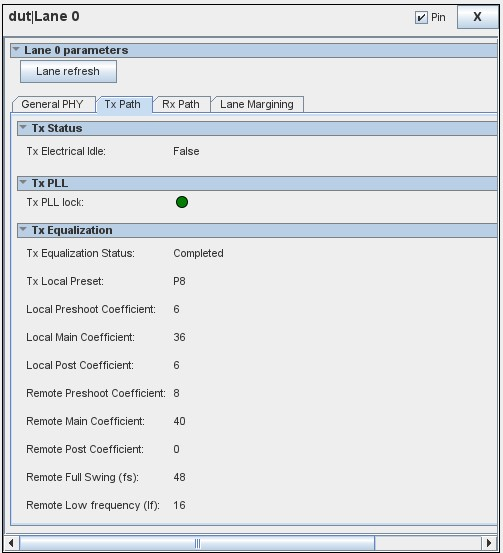The height and width of the screenshot is (553, 503).
Task: Click the green Tx PLL lock indicator
Action: 182,202
